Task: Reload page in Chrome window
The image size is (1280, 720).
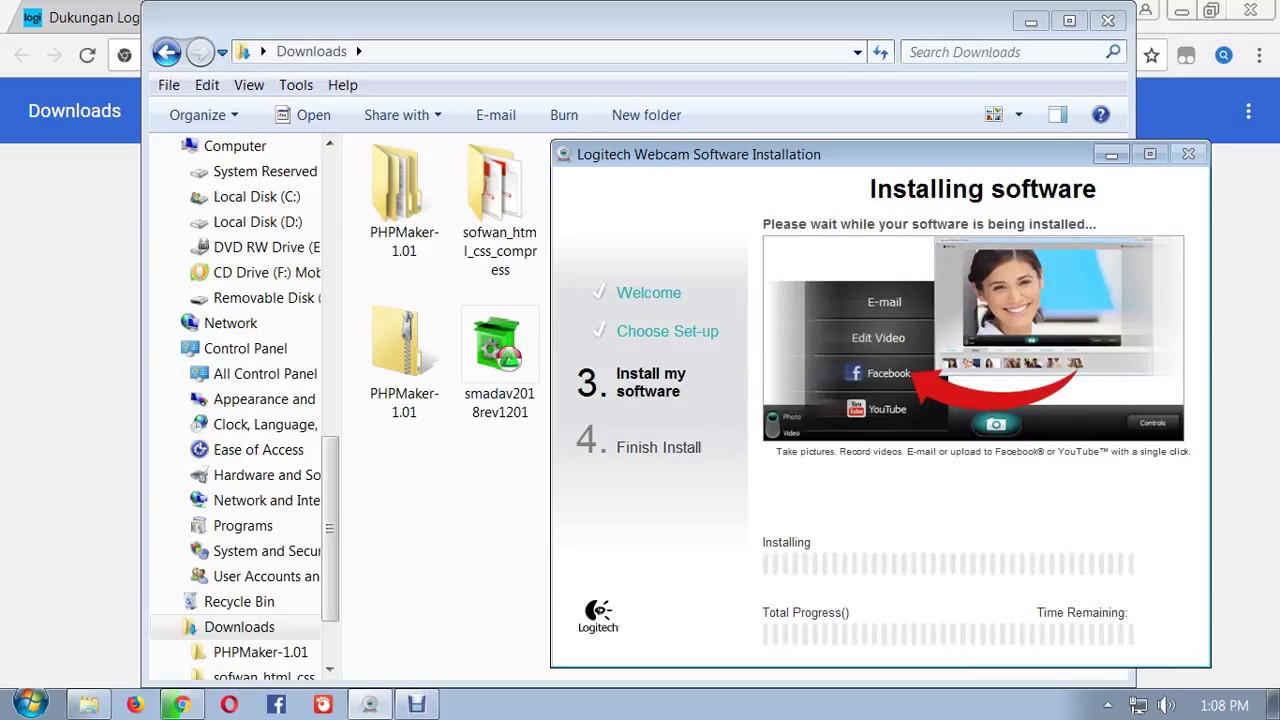Action: pos(87,55)
